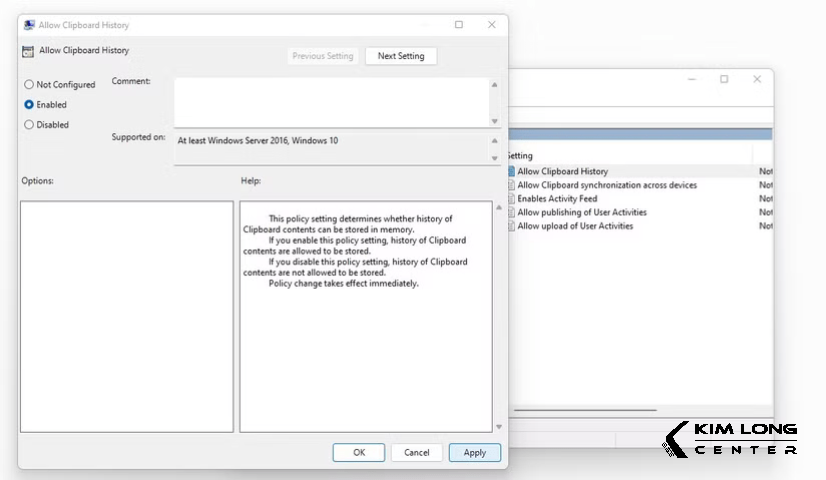Select the Enabled radio button
The width and height of the screenshot is (826, 480).
[29, 105]
